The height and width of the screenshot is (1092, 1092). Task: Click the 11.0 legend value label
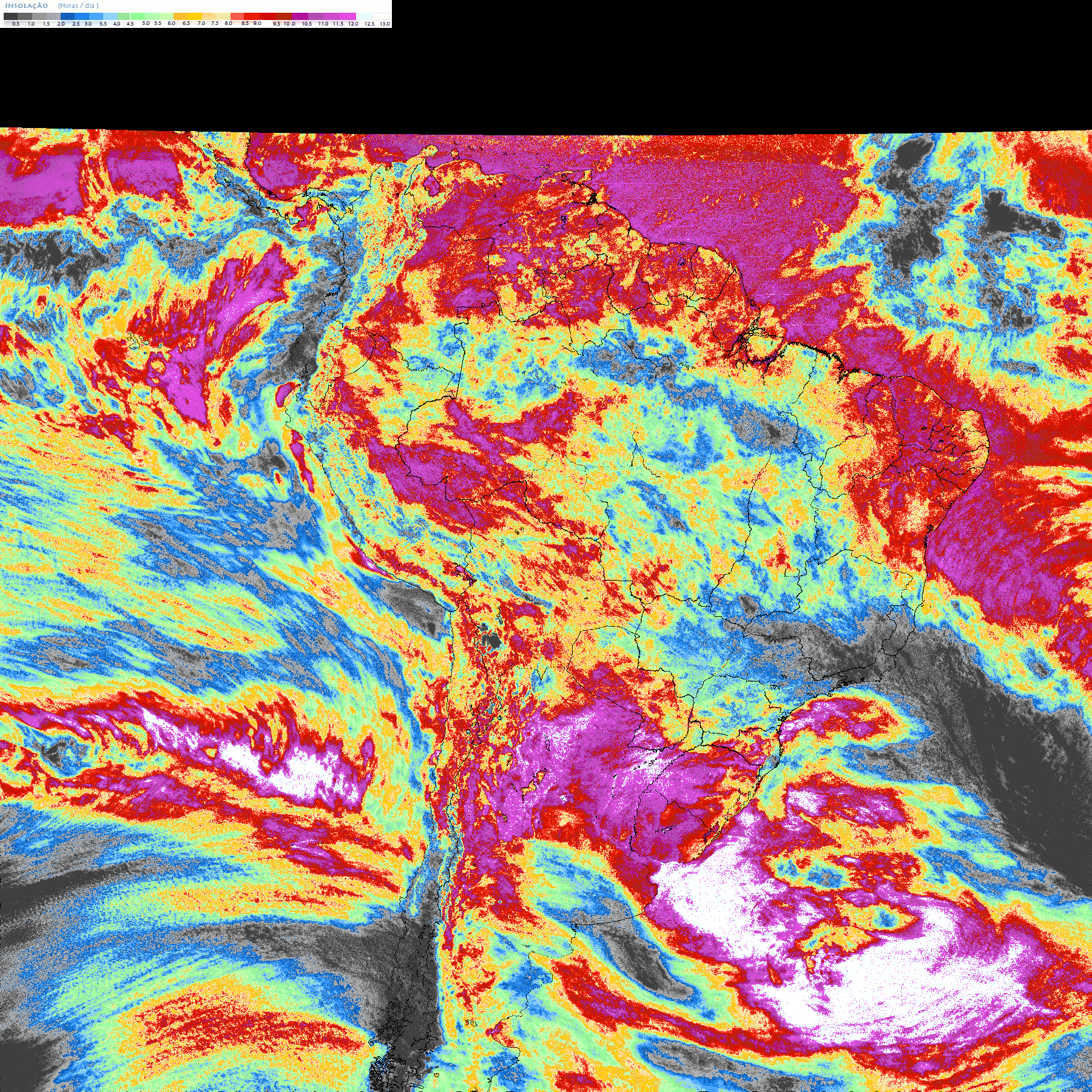(x=323, y=24)
